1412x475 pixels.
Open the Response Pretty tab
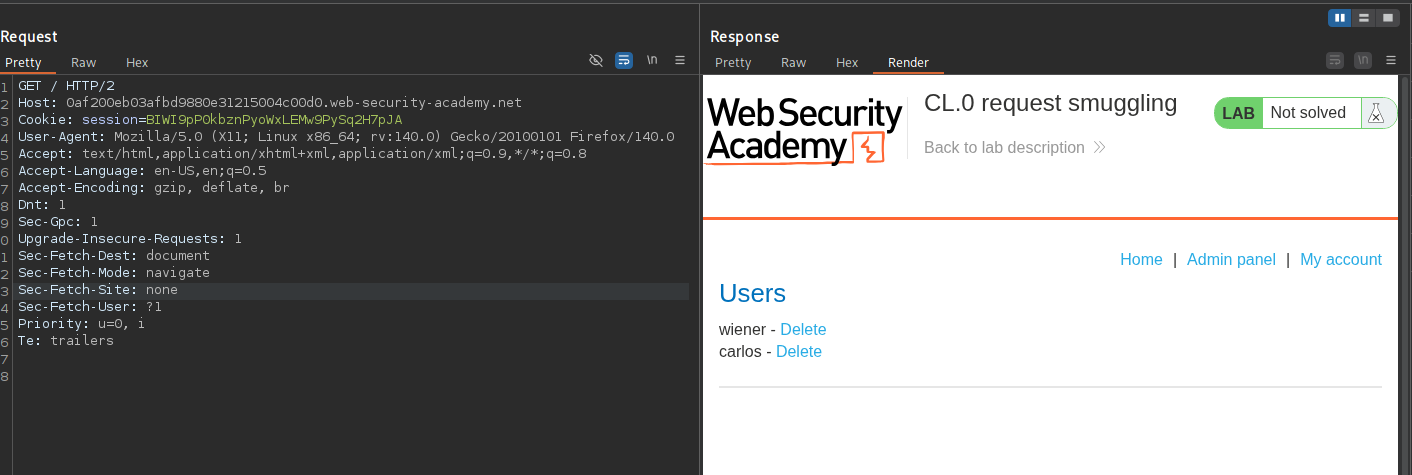(733, 62)
